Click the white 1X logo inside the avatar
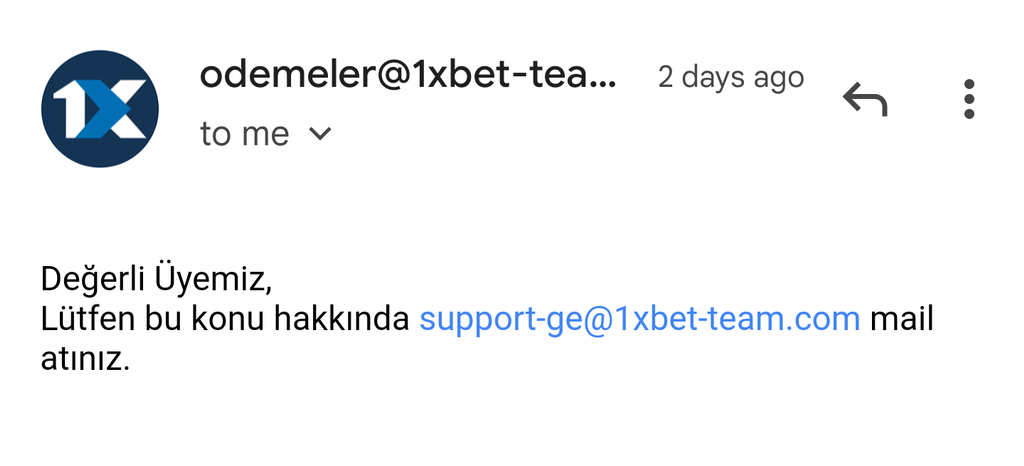1024x466 pixels. pos(100,109)
